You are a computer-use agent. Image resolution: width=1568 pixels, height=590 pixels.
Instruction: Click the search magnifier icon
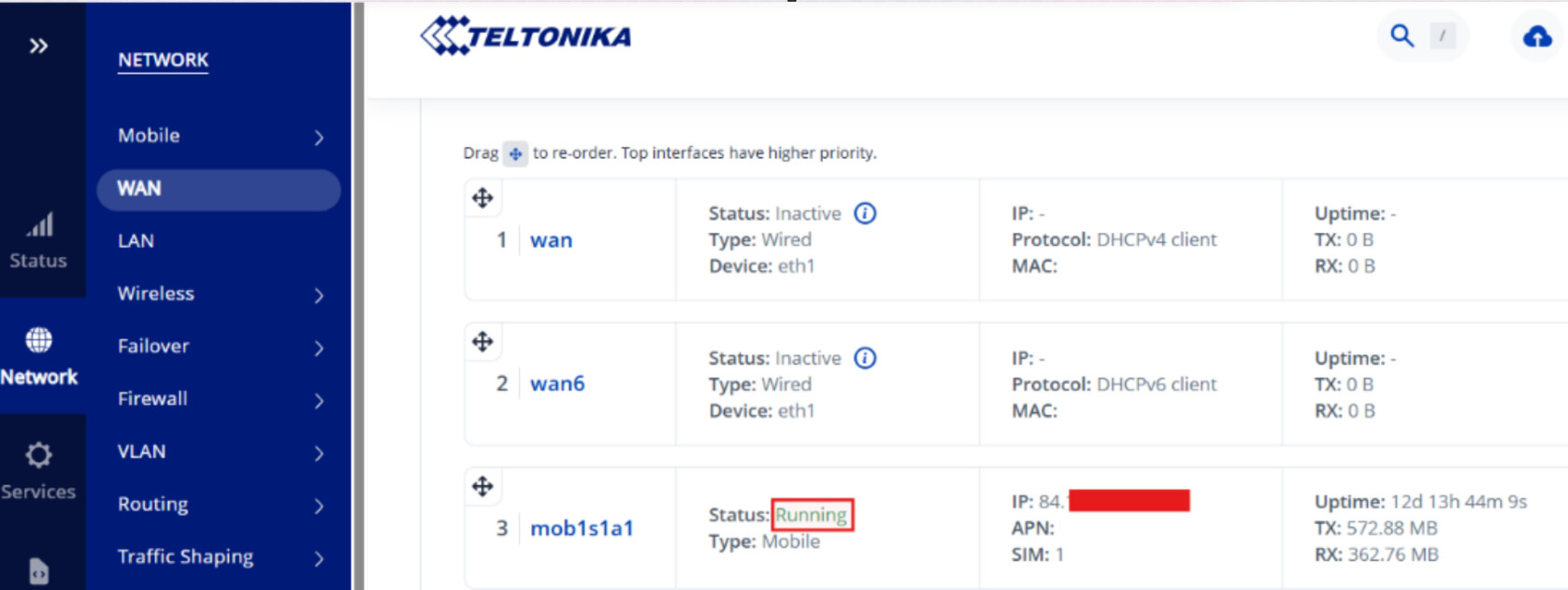pos(1402,36)
